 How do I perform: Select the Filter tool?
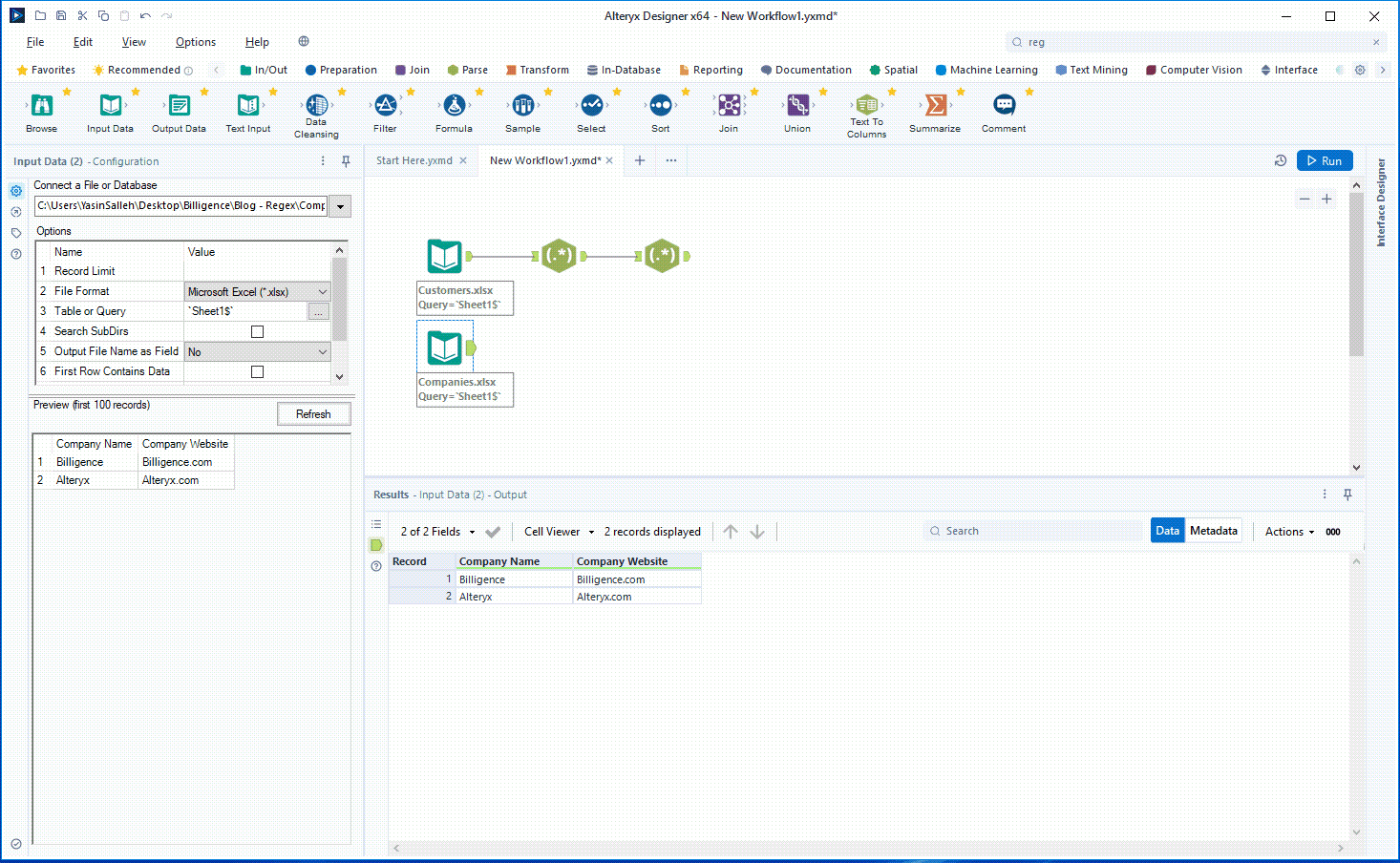385,112
